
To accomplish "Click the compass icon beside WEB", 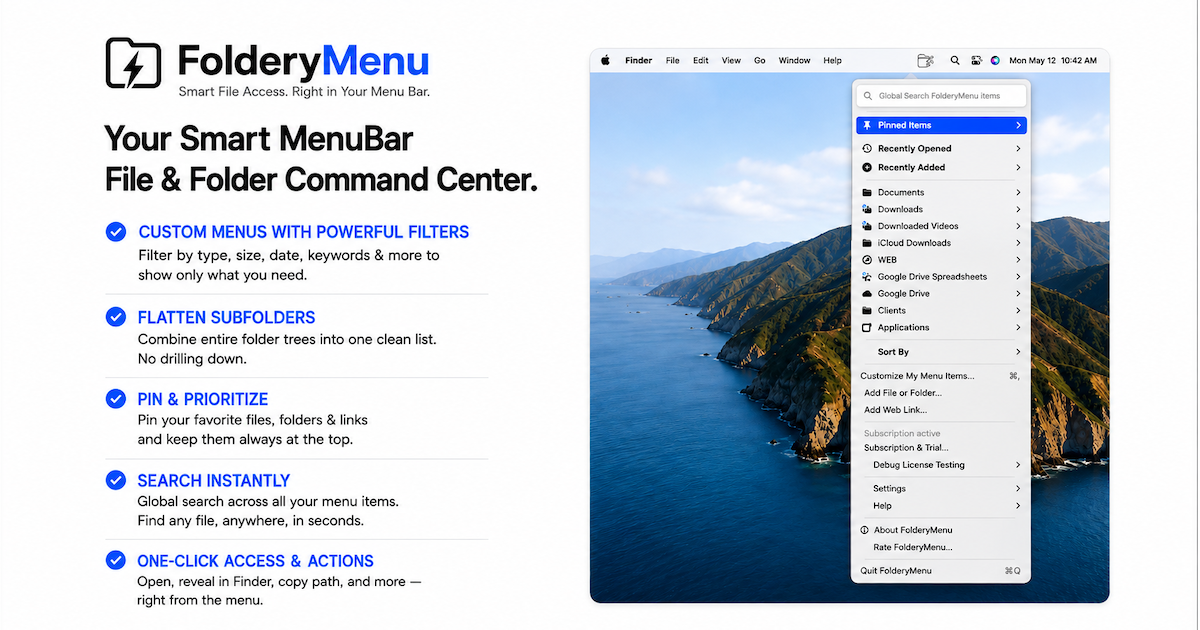I will pyautogui.click(x=867, y=260).
